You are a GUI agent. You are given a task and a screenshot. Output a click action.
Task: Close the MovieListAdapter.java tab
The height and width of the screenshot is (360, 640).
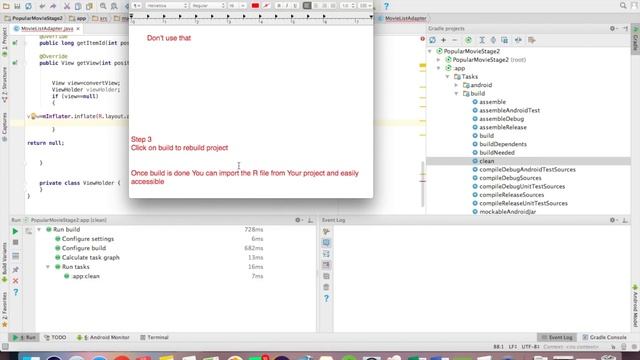point(78,29)
